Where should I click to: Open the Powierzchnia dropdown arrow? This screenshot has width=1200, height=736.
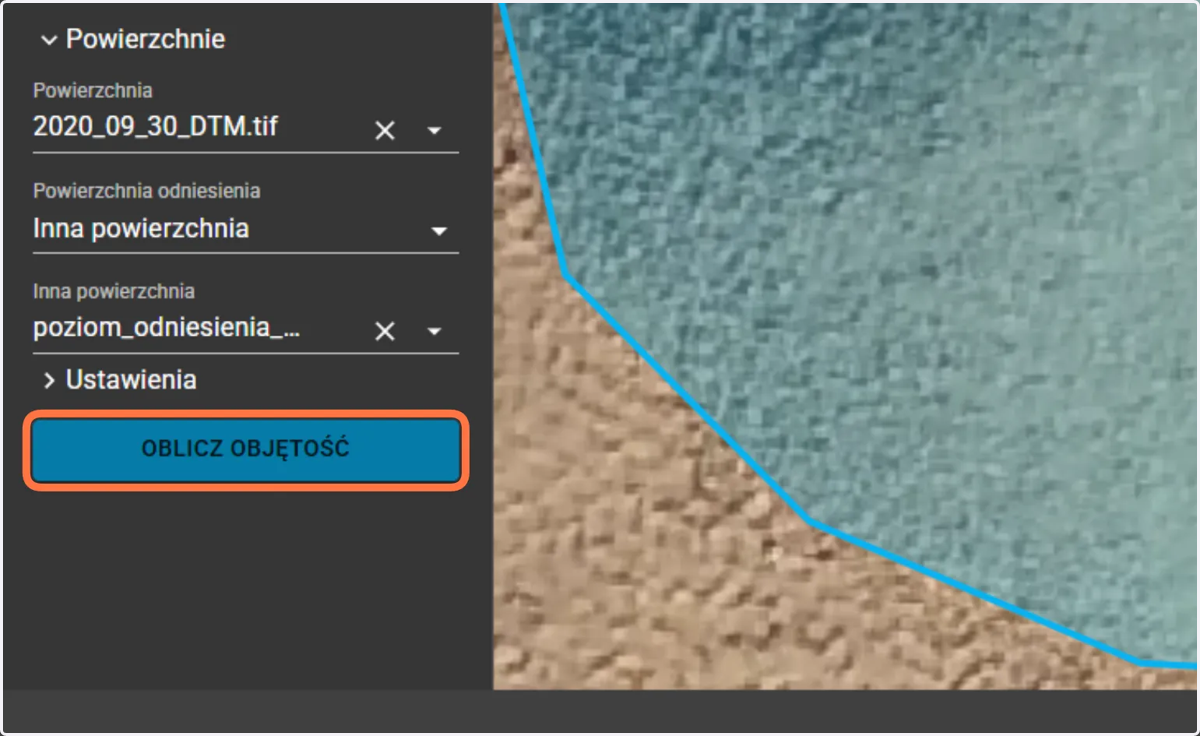coord(435,130)
